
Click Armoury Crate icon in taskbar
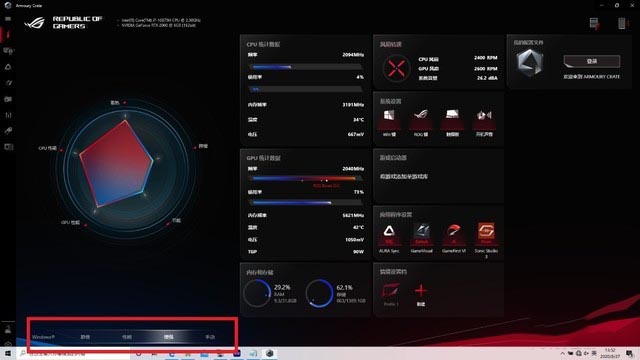(269, 353)
